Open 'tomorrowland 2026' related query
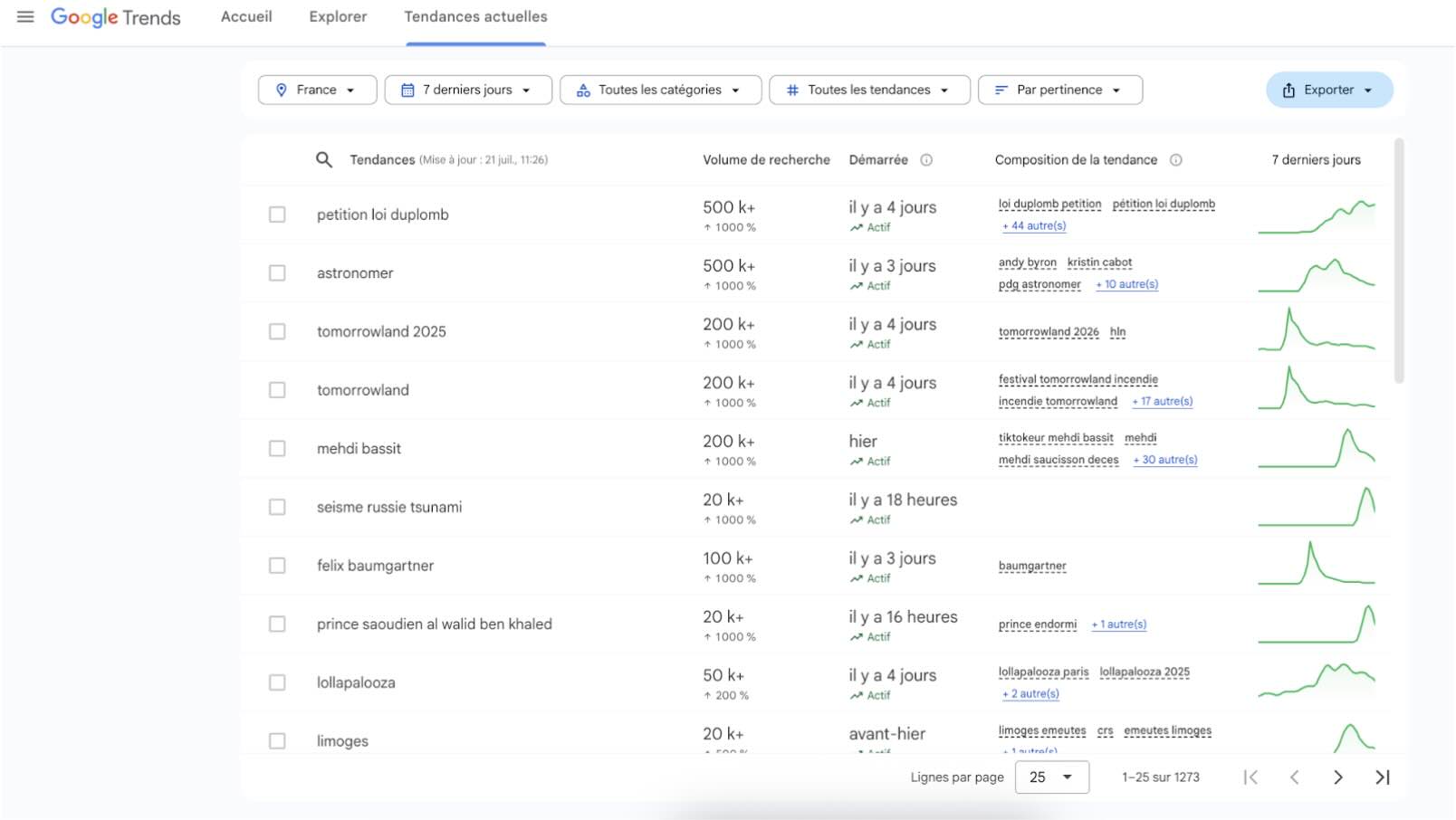1456x820 pixels. (x=1049, y=332)
